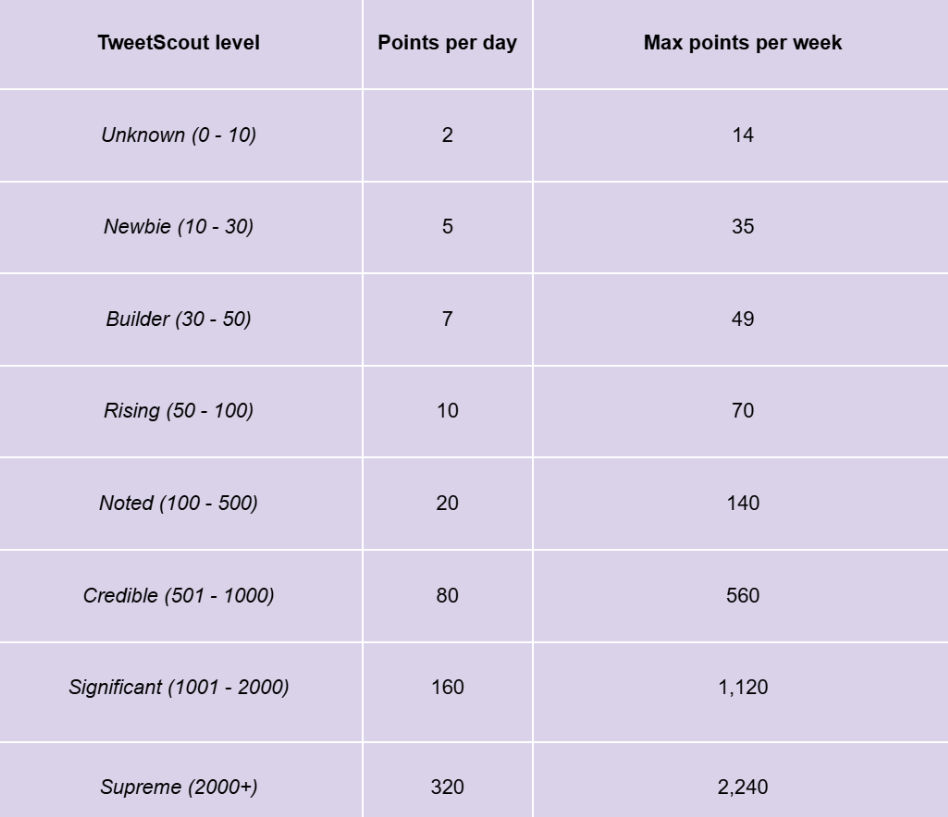
Task: Click the Max points per week header
Action: tap(742, 43)
